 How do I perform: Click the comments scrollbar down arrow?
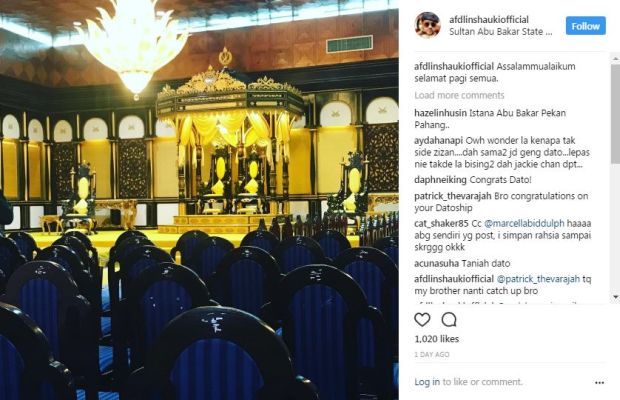(616, 296)
